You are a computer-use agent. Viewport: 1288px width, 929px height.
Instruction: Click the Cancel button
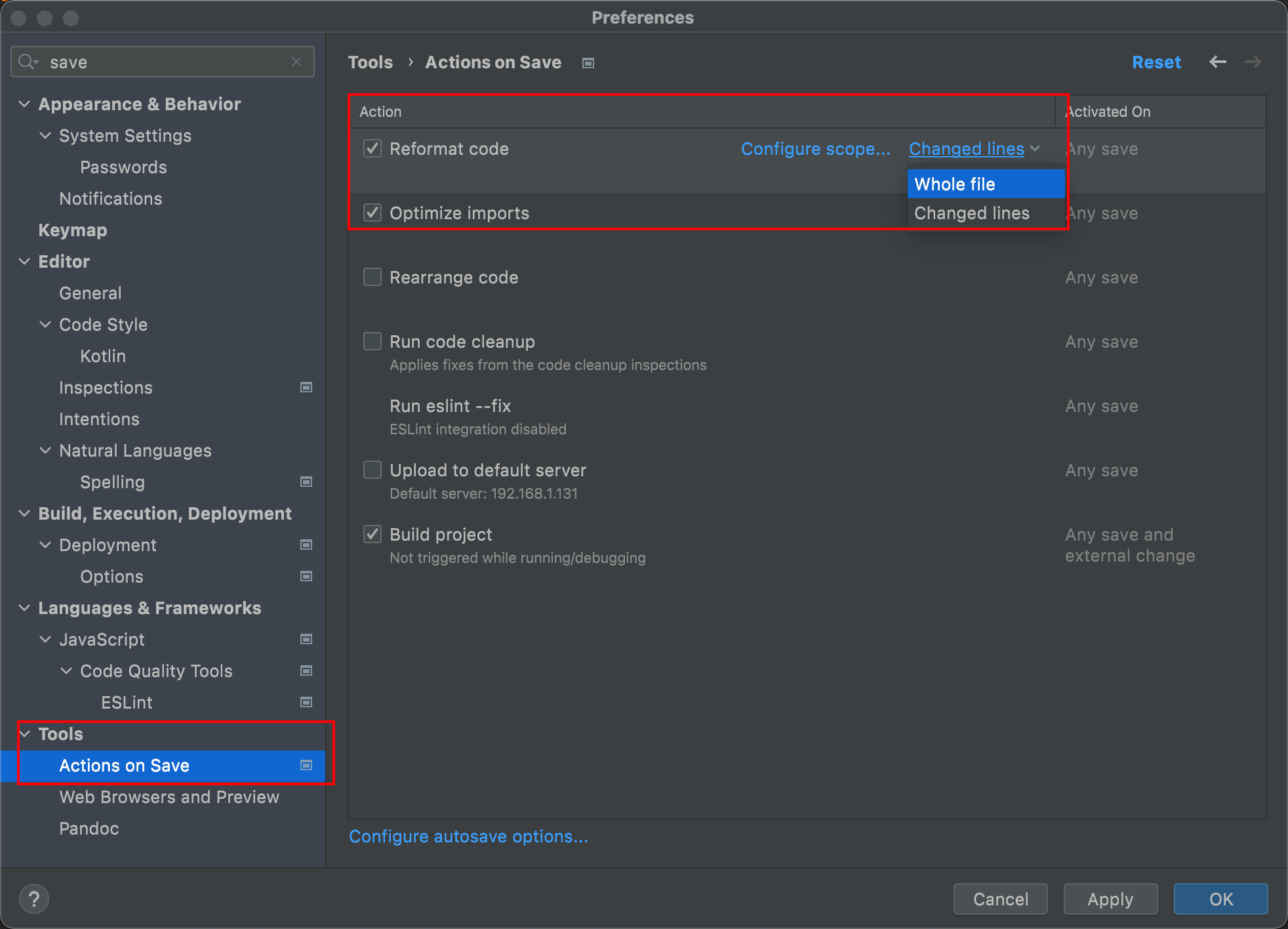(x=1000, y=899)
